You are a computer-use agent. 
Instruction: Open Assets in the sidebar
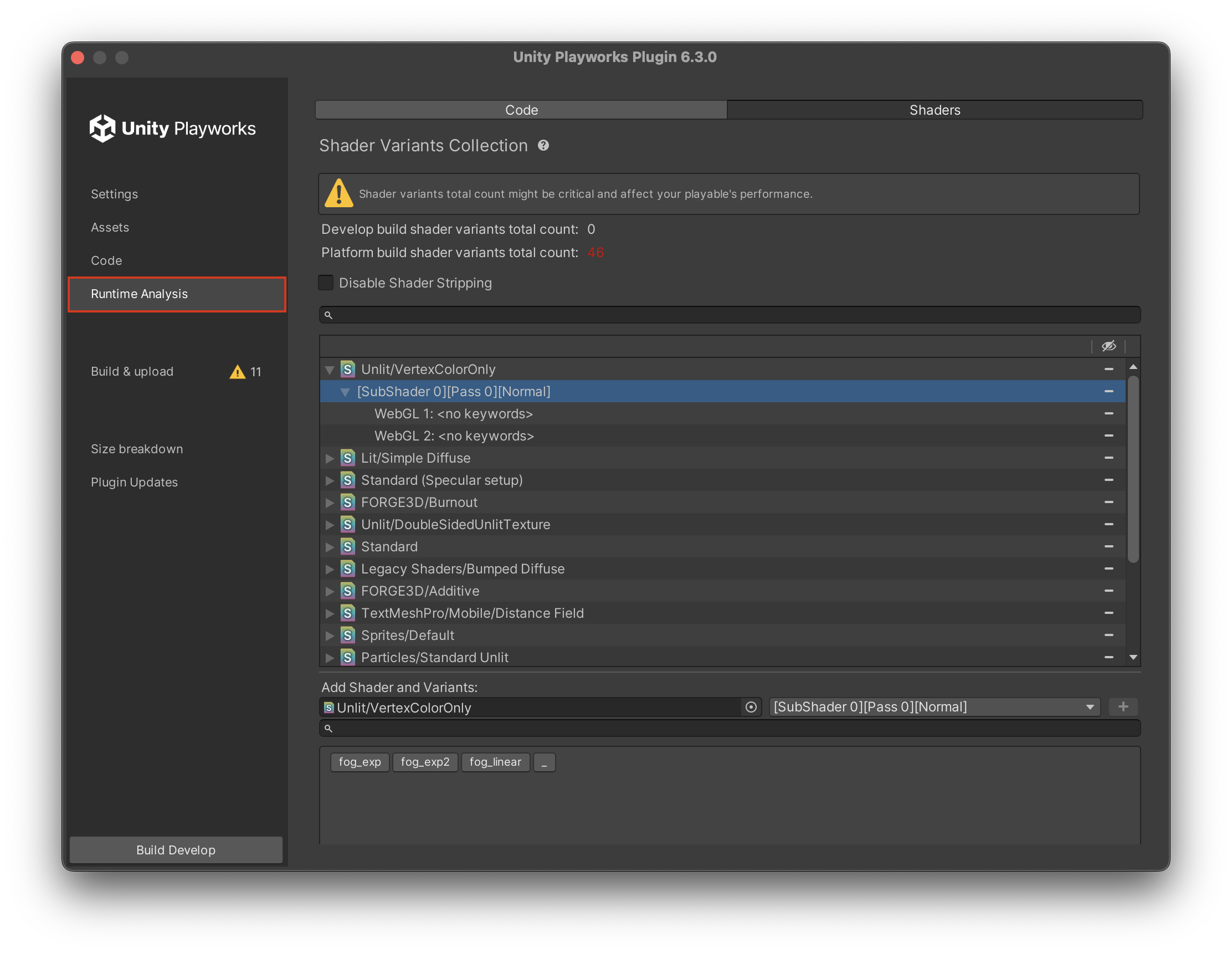[x=110, y=227]
